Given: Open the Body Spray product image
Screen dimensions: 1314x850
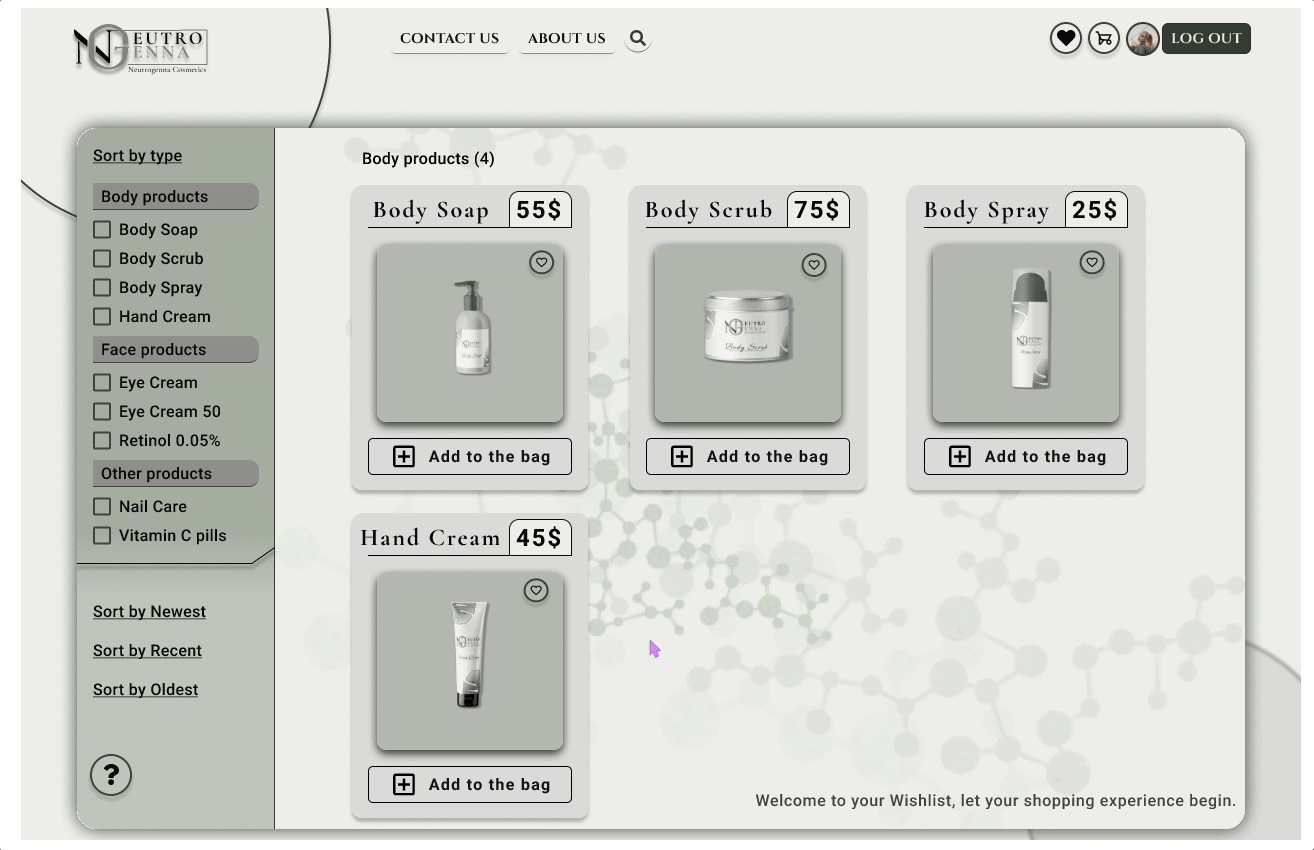Looking at the screenshot, I should click(1026, 333).
